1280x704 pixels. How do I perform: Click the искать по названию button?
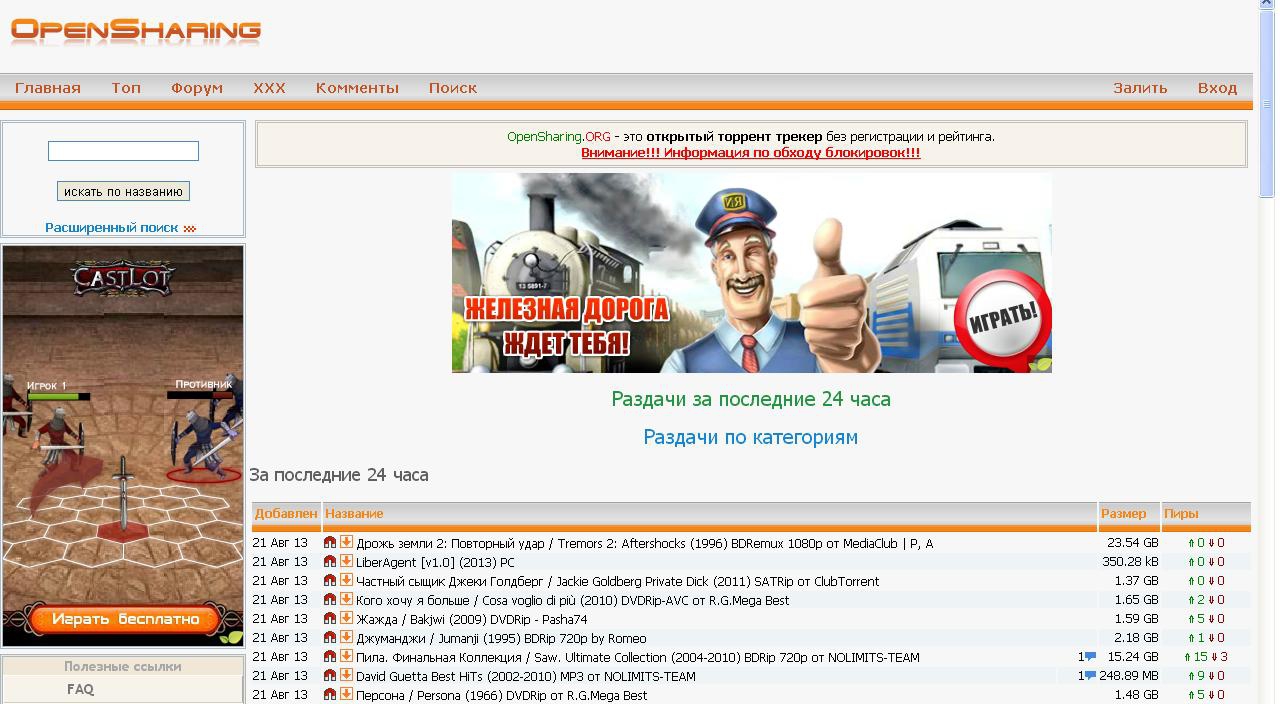(x=123, y=191)
